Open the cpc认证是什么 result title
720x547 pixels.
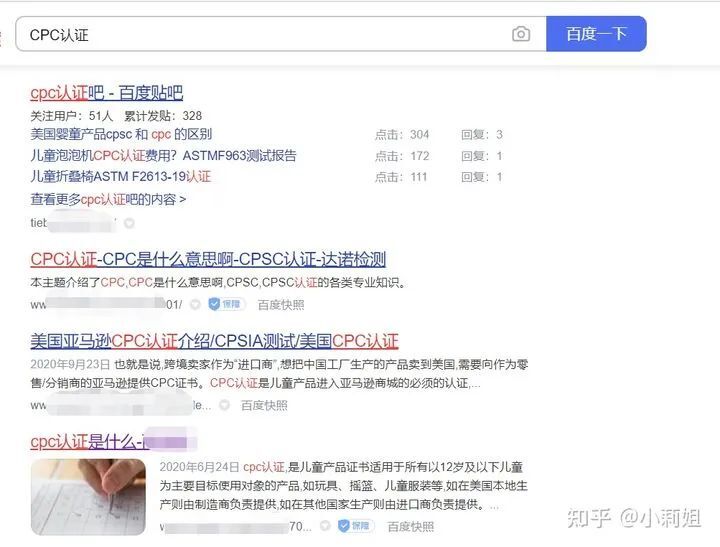pos(113,442)
